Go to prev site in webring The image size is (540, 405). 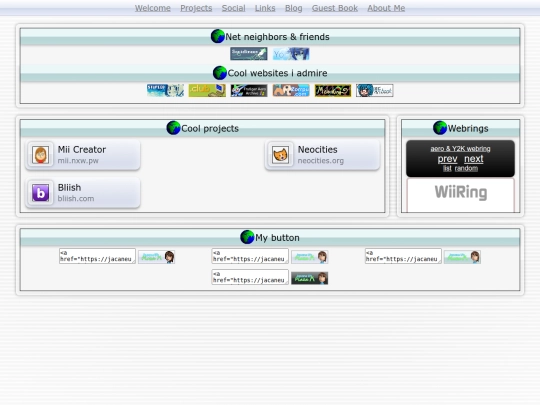447,159
